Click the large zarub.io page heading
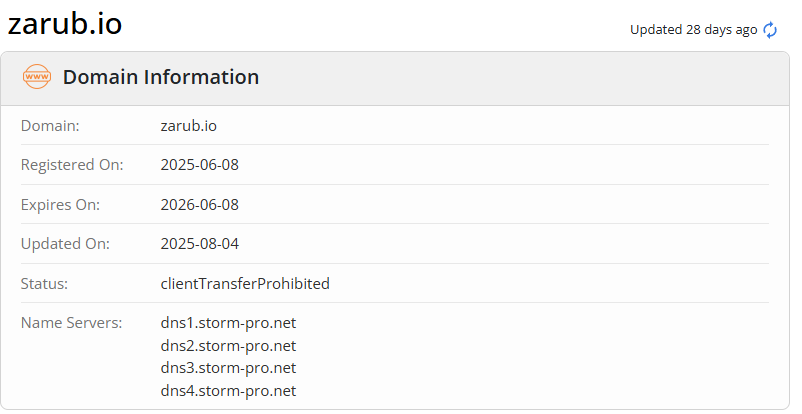Screen dimensions: 802x414 tap(65, 24)
